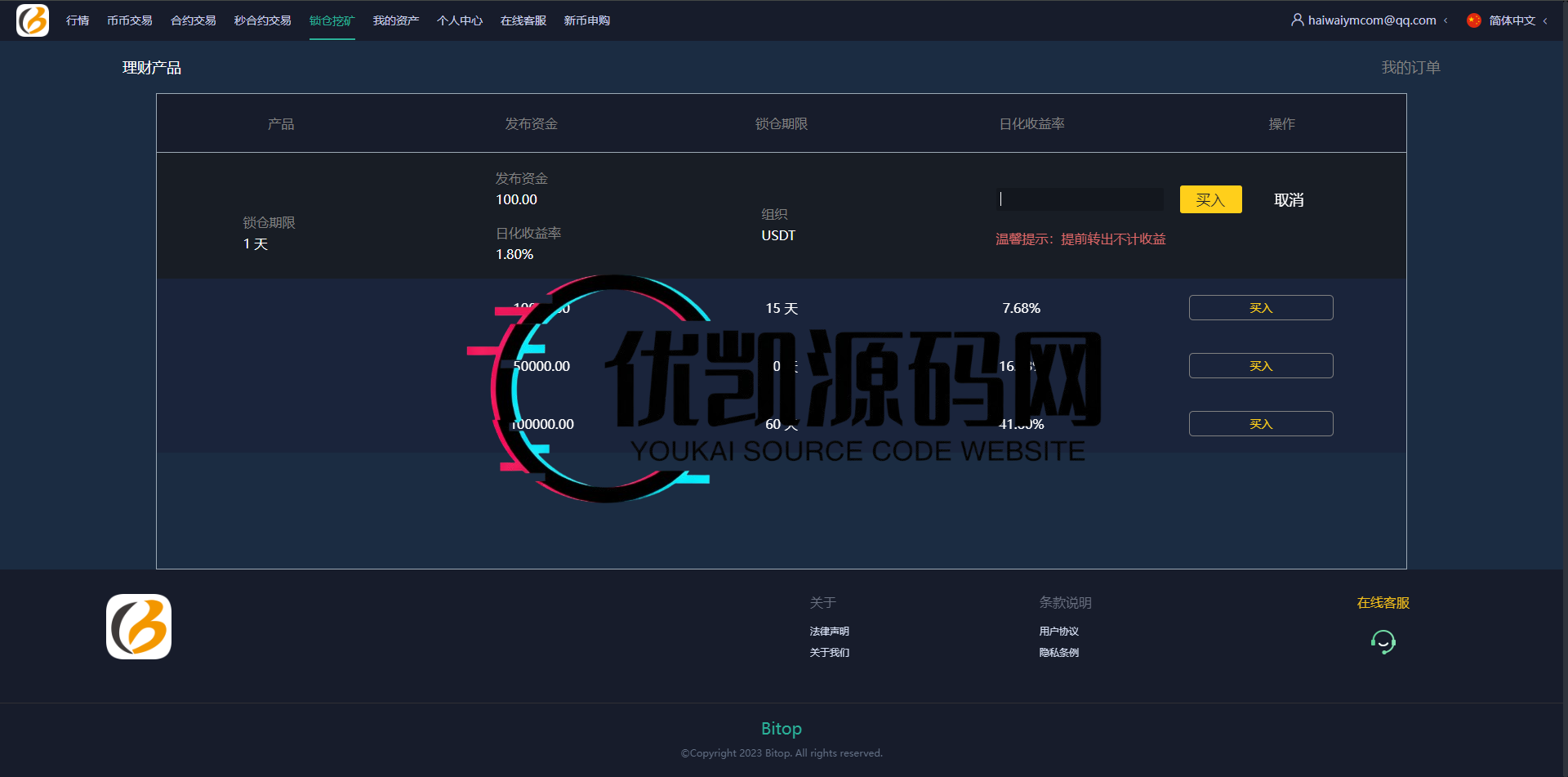Open the 法律声明 footer link
The width and height of the screenshot is (1568, 777).
[829, 631]
